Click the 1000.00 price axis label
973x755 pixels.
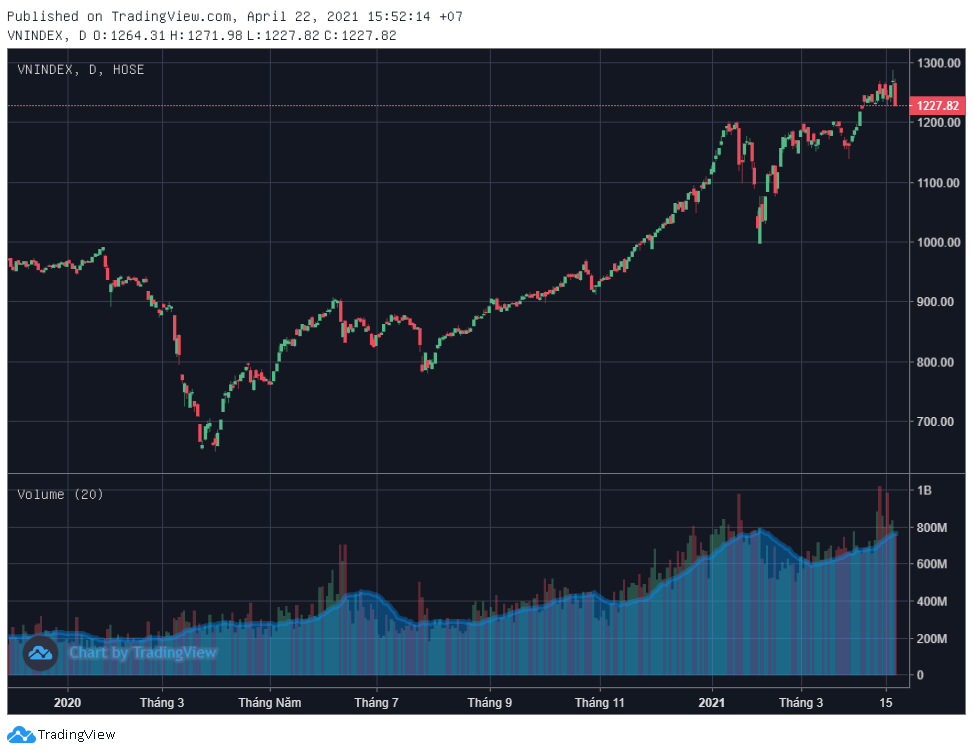938,242
